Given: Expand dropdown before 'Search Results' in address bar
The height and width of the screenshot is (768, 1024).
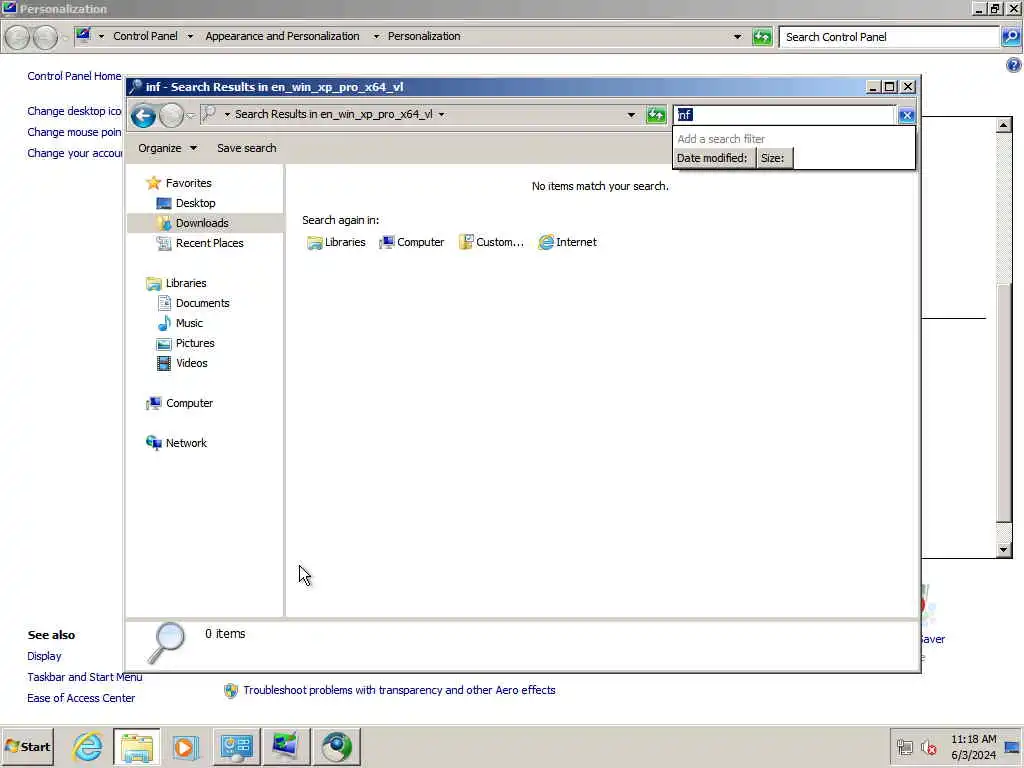Looking at the screenshot, I should (x=227, y=115).
